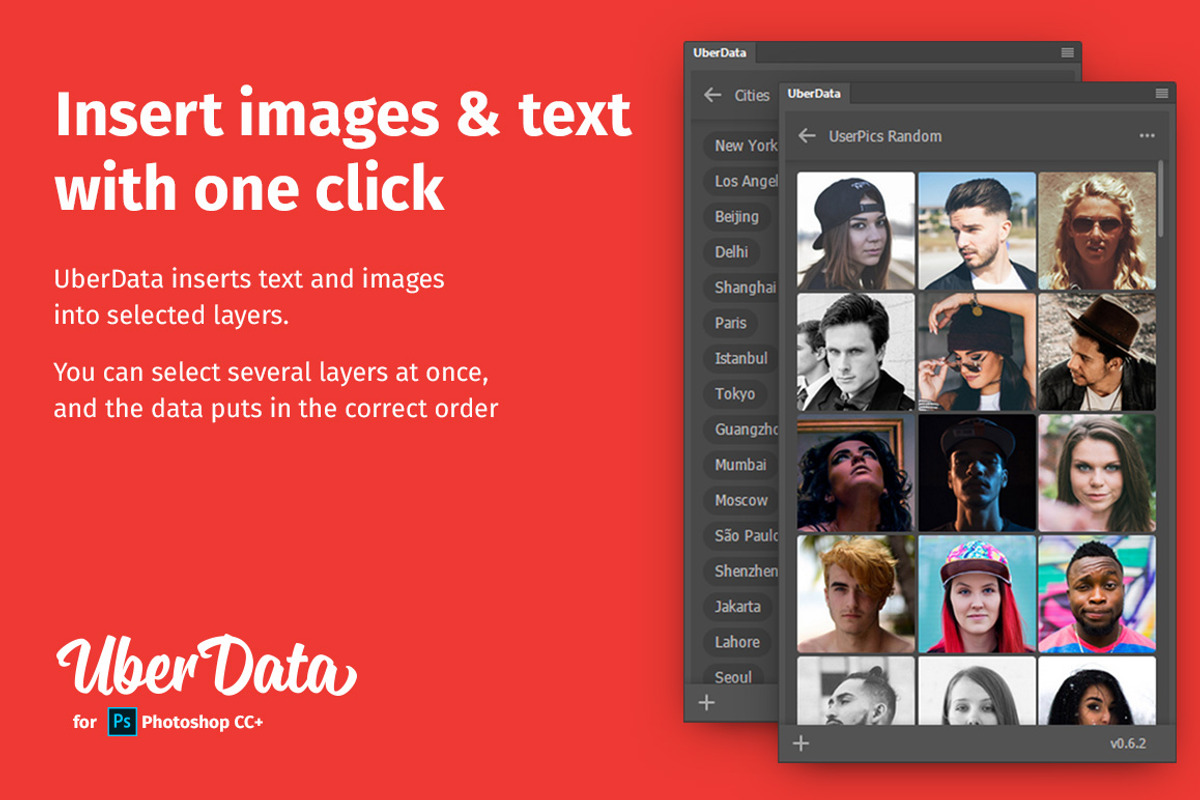1200x800 pixels.
Task: Insert the Shanghai city tag
Action: tap(741, 287)
